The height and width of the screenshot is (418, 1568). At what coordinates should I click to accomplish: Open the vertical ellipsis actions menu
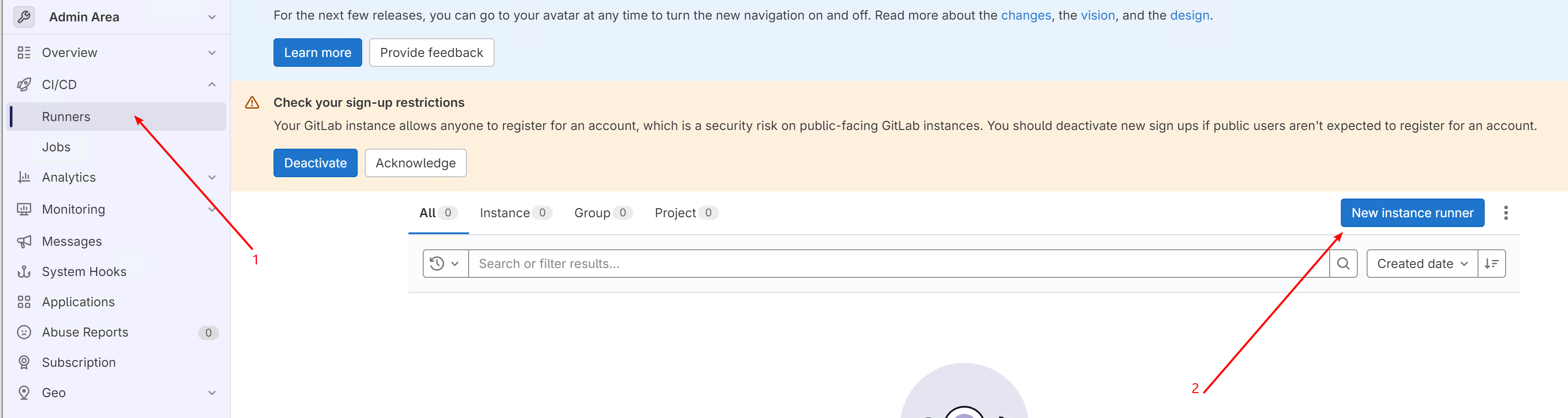point(1505,213)
